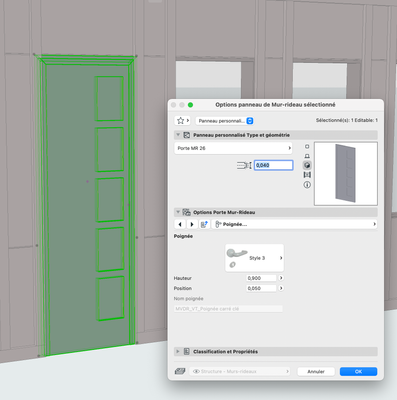The height and width of the screenshot is (400, 397).
Task: Select the shaded 3D preview icon
Action: 307,165
